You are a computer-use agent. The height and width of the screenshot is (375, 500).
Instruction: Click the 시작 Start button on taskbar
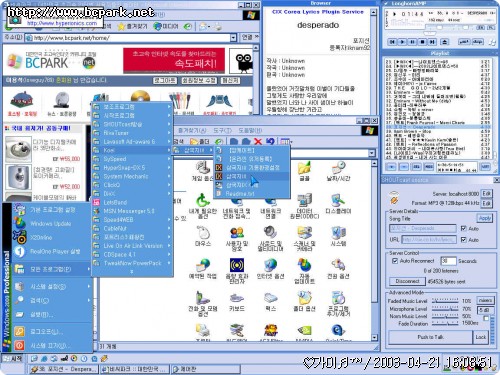click(x=13, y=359)
